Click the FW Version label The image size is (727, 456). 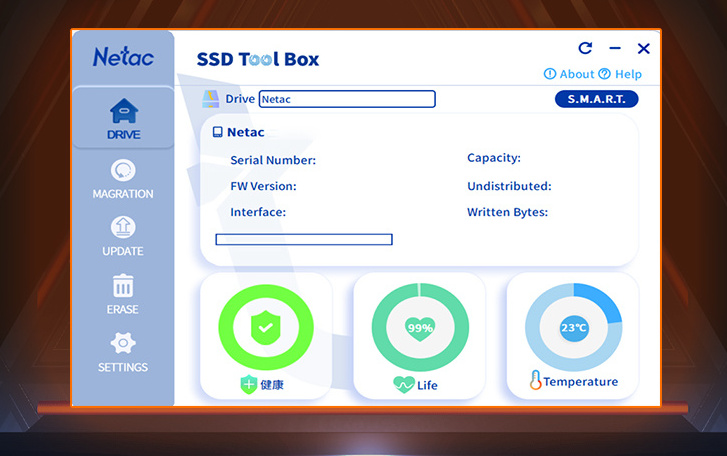pos(263,186)
